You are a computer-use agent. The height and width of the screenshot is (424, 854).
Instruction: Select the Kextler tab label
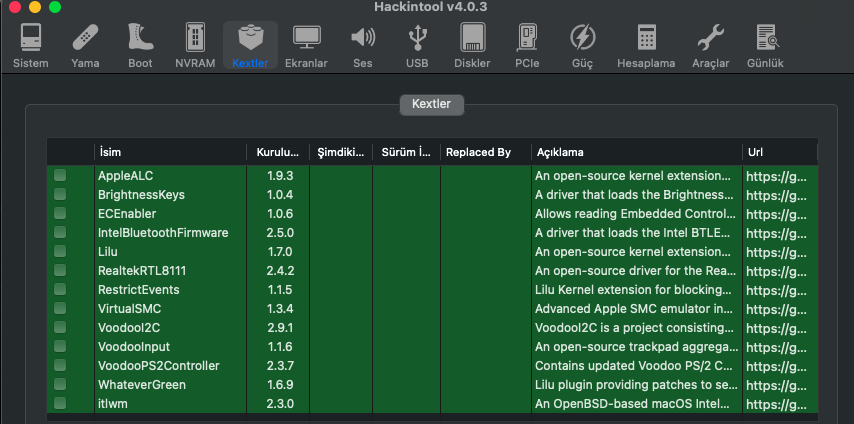tap(431, 103)
